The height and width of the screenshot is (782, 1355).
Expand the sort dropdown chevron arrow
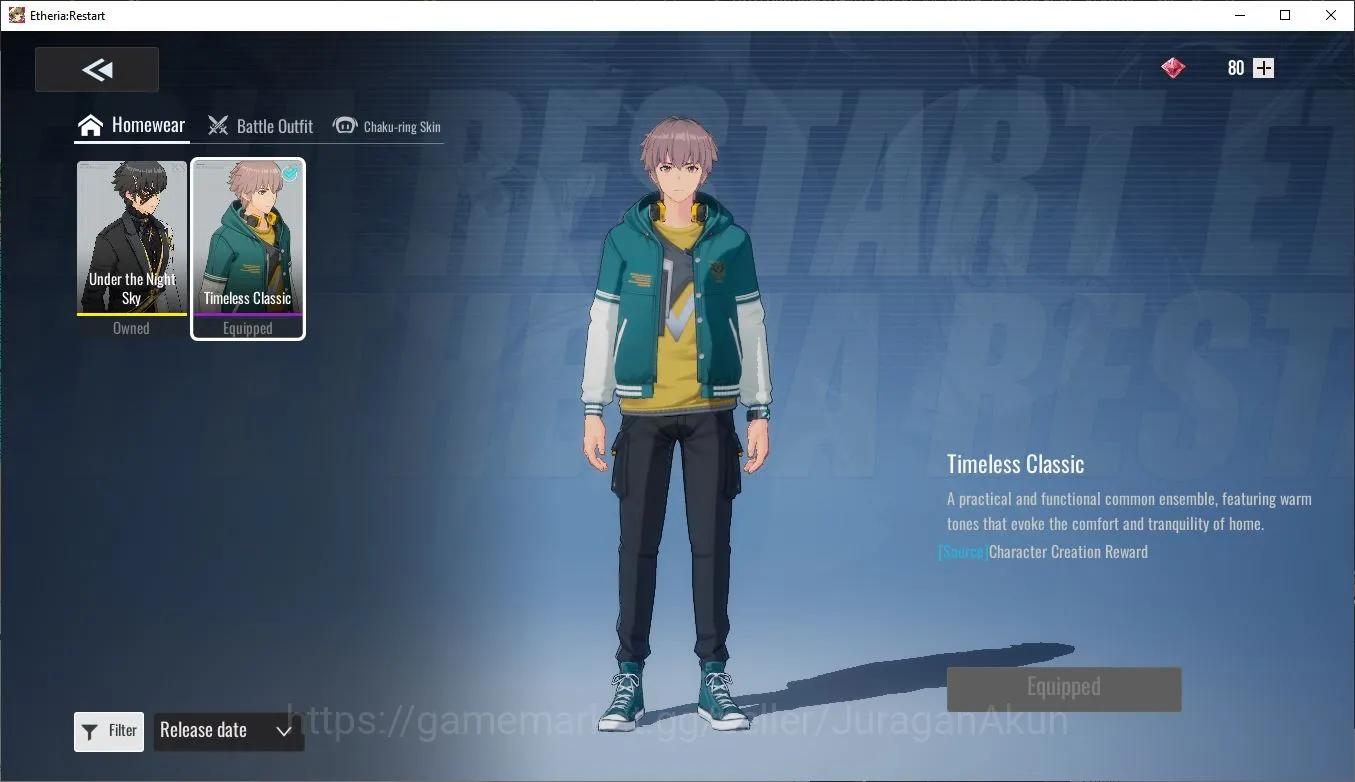tap(284, 731)
